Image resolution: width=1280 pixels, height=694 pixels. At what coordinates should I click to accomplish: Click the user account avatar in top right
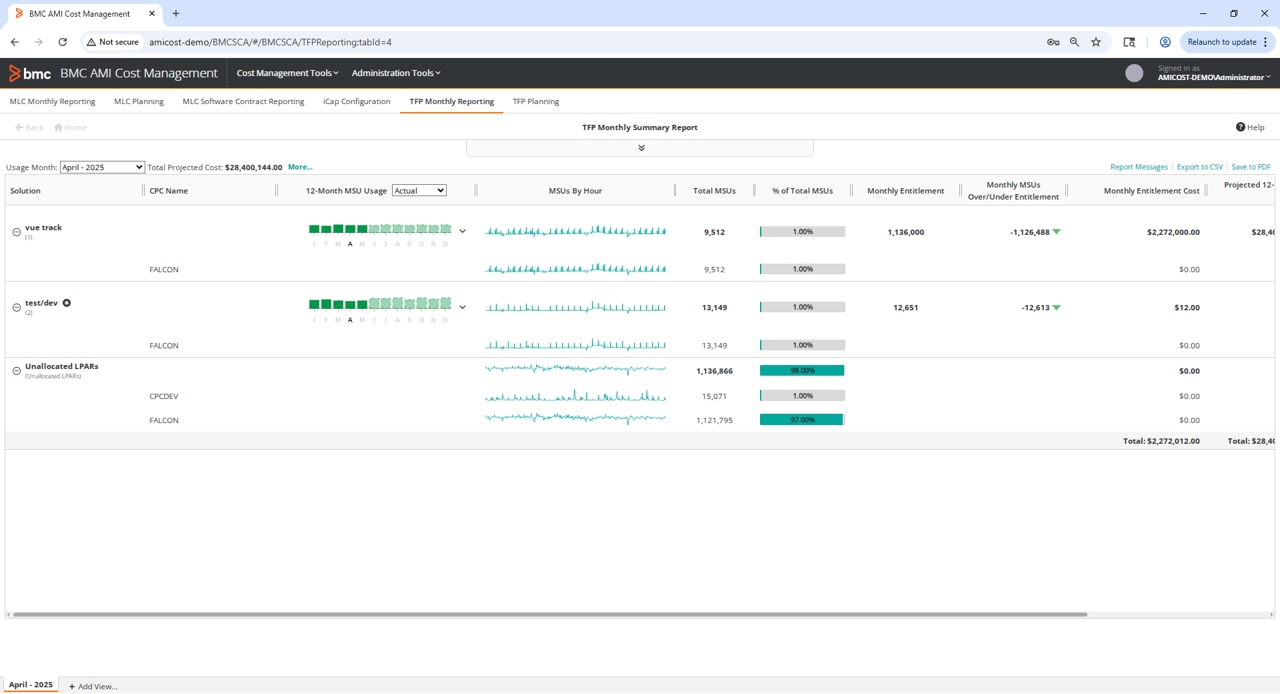click(x=1134, y=72)
